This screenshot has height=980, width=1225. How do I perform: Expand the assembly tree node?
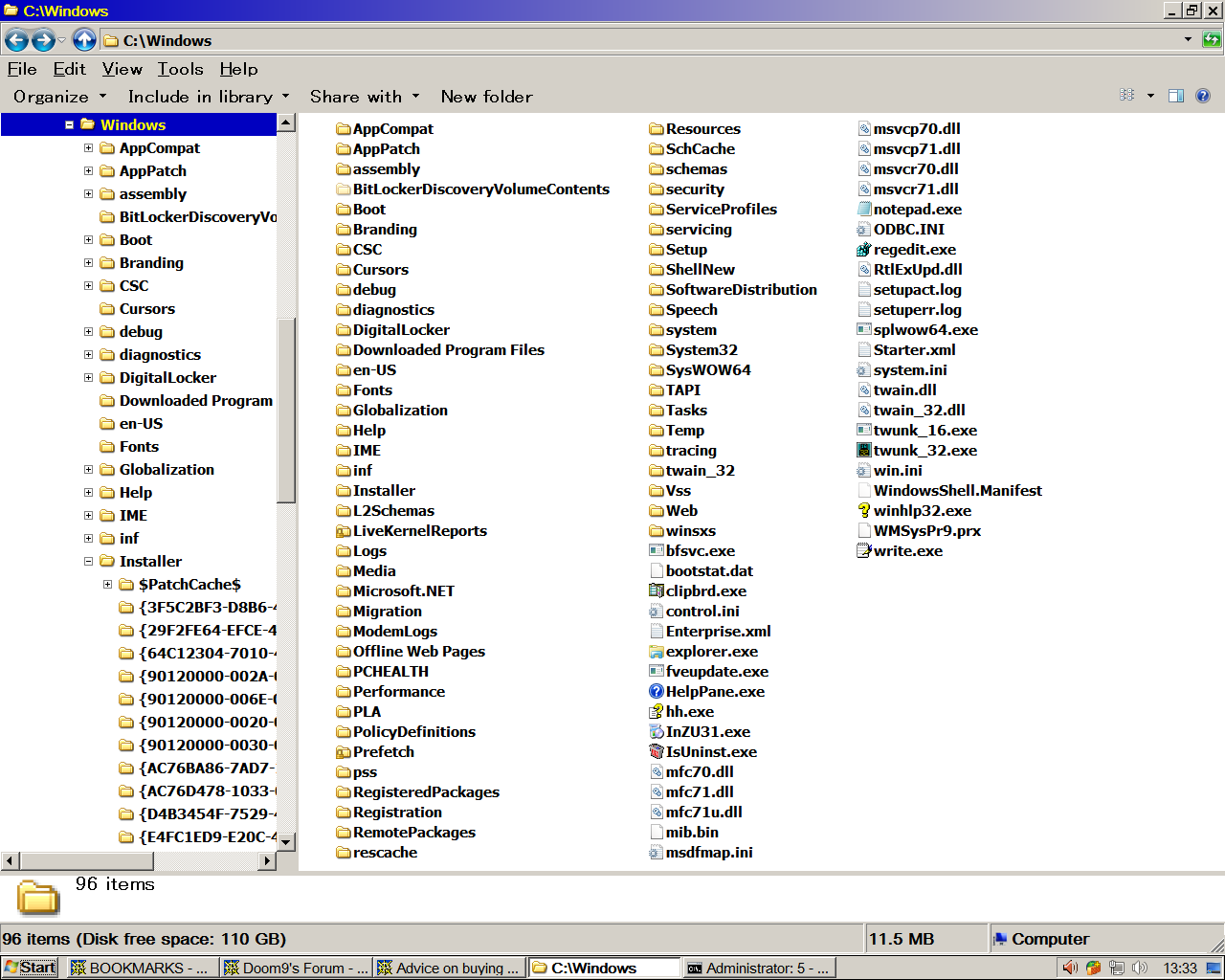tap(88, 194)
